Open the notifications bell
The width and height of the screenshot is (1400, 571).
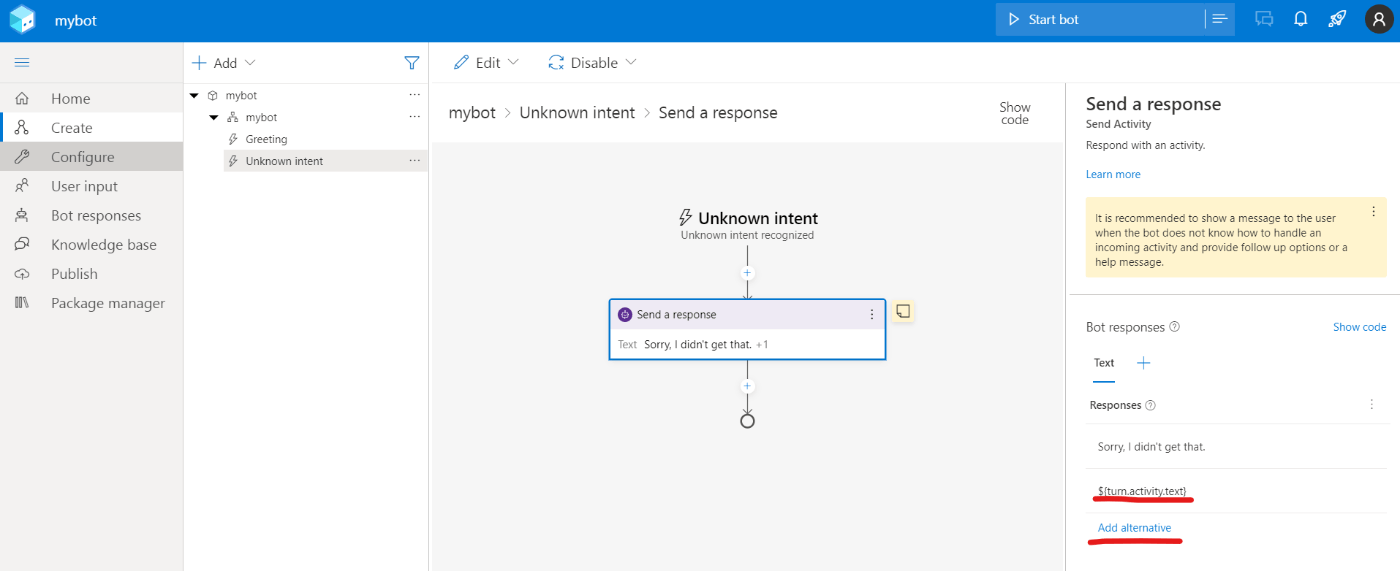1301,19
